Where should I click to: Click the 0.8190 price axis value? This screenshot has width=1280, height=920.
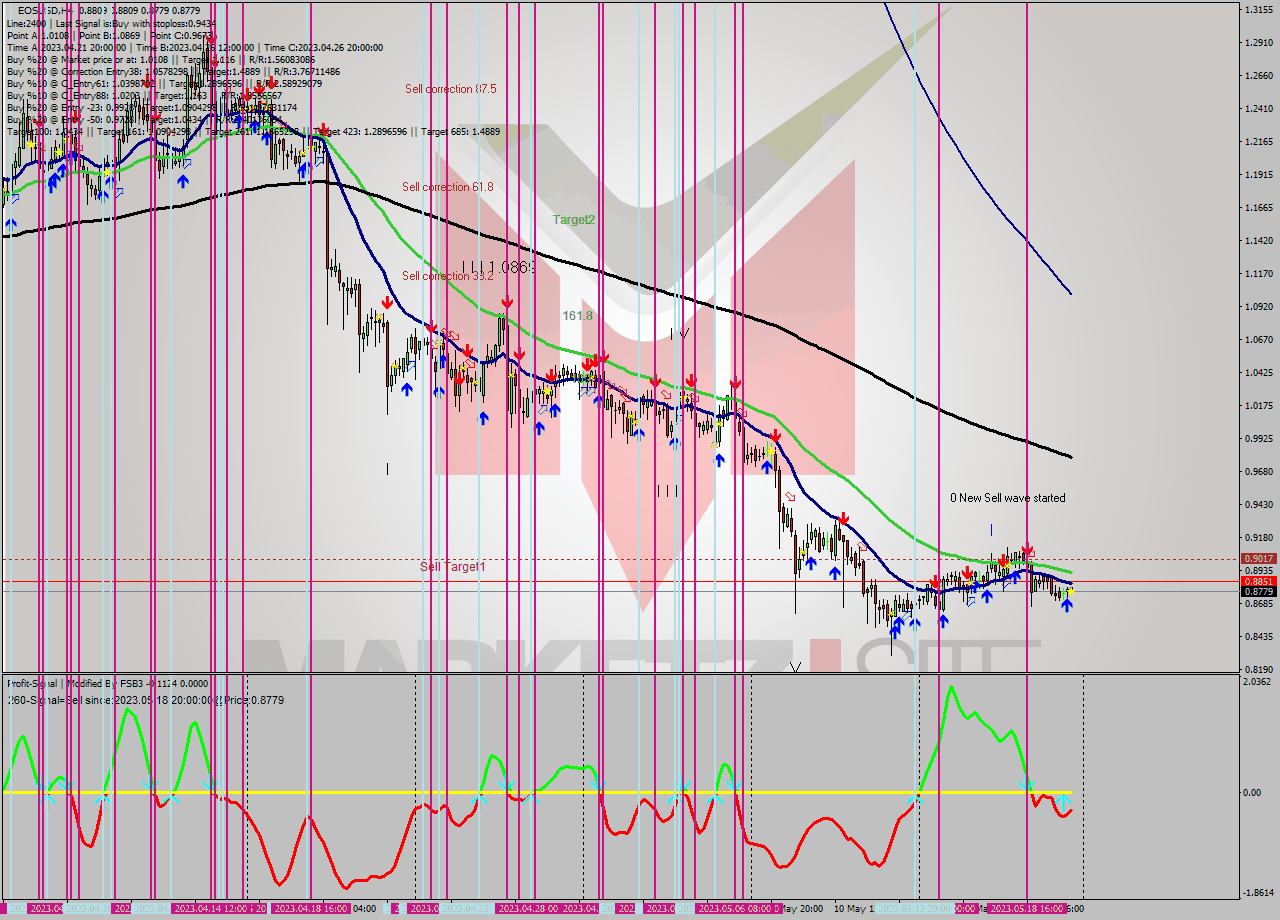pos(1257,669)
